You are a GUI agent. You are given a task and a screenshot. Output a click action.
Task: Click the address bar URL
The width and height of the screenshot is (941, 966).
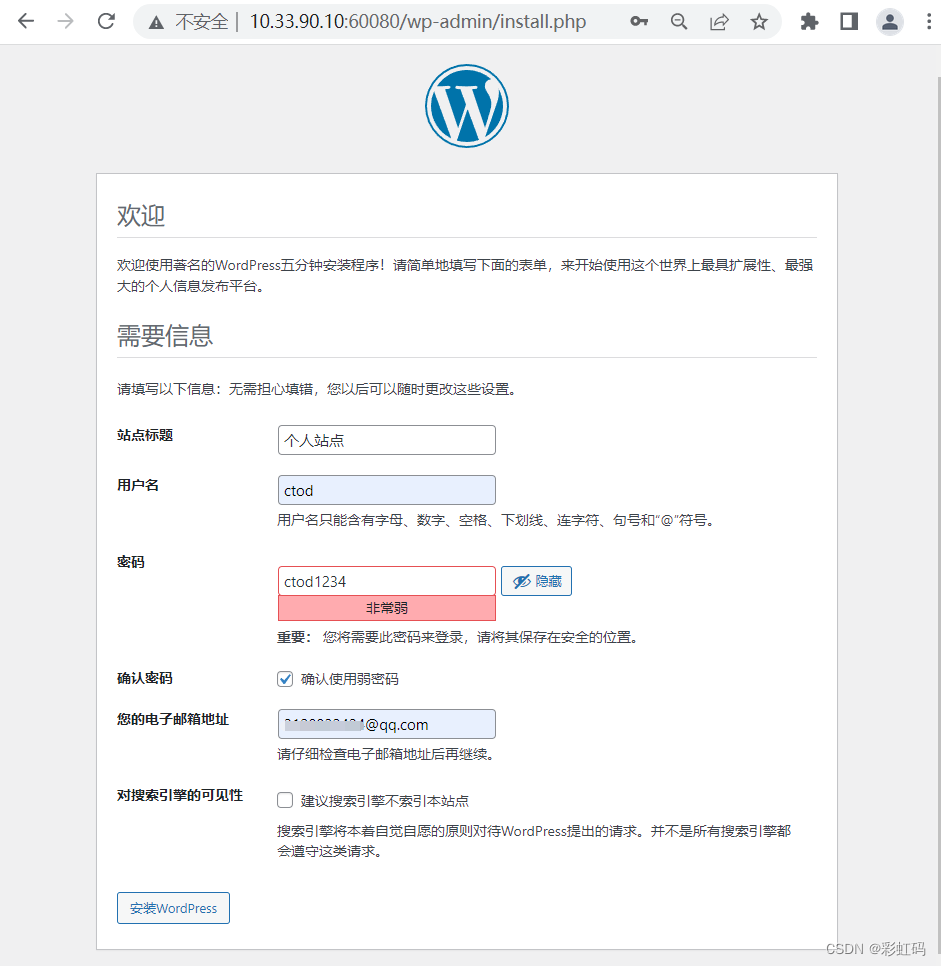point(418,22)
